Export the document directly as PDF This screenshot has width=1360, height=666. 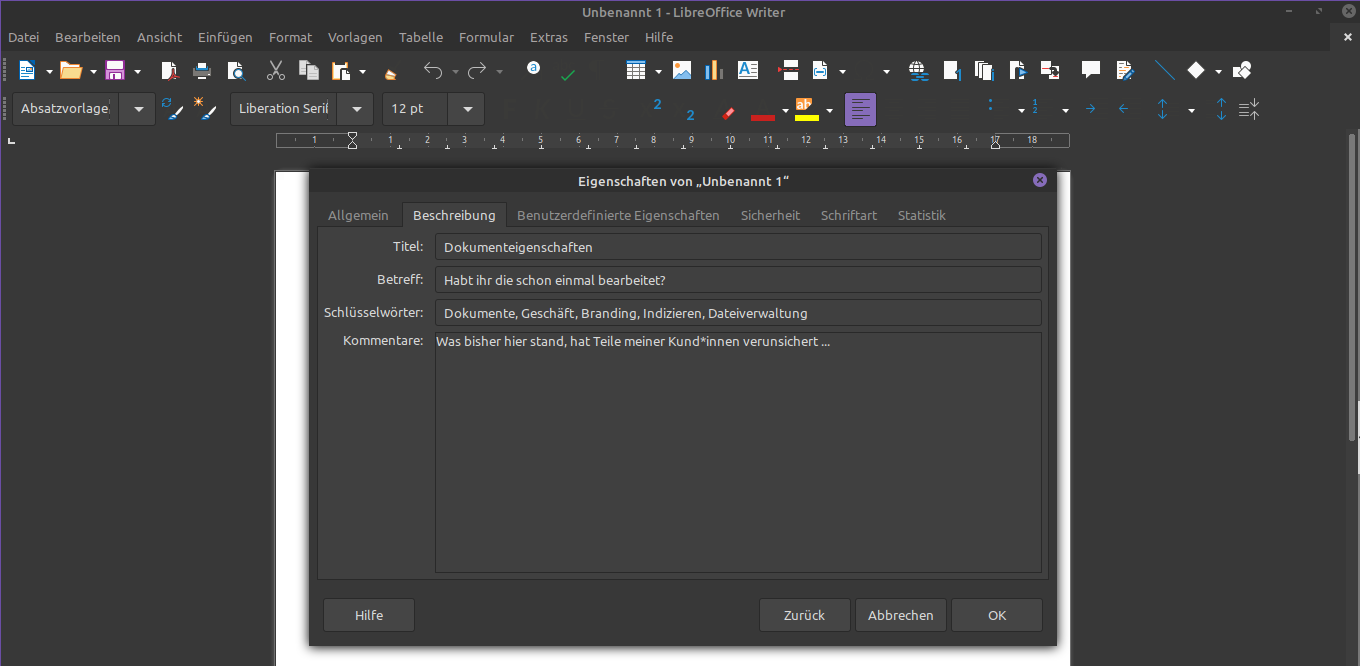(170, 71)
